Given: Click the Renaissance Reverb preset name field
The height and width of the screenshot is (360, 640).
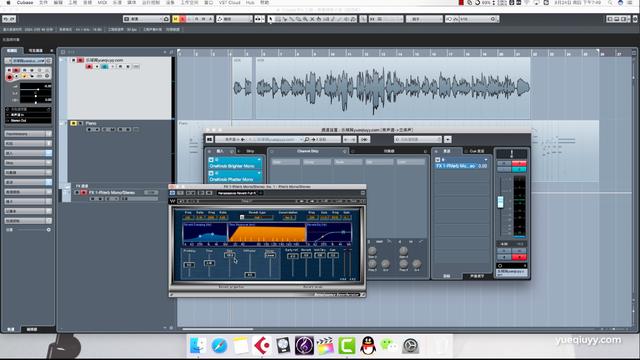Looking at the screenshot, I should coord(237,193).
